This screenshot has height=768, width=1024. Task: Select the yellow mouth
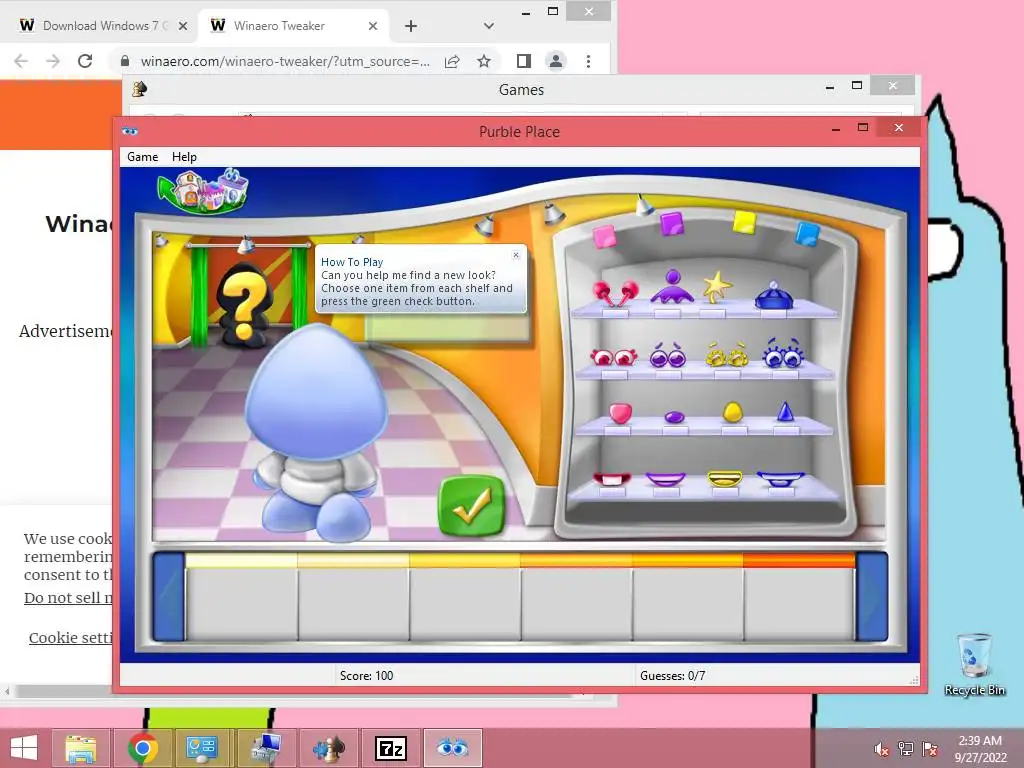click(x=725, y=479)
